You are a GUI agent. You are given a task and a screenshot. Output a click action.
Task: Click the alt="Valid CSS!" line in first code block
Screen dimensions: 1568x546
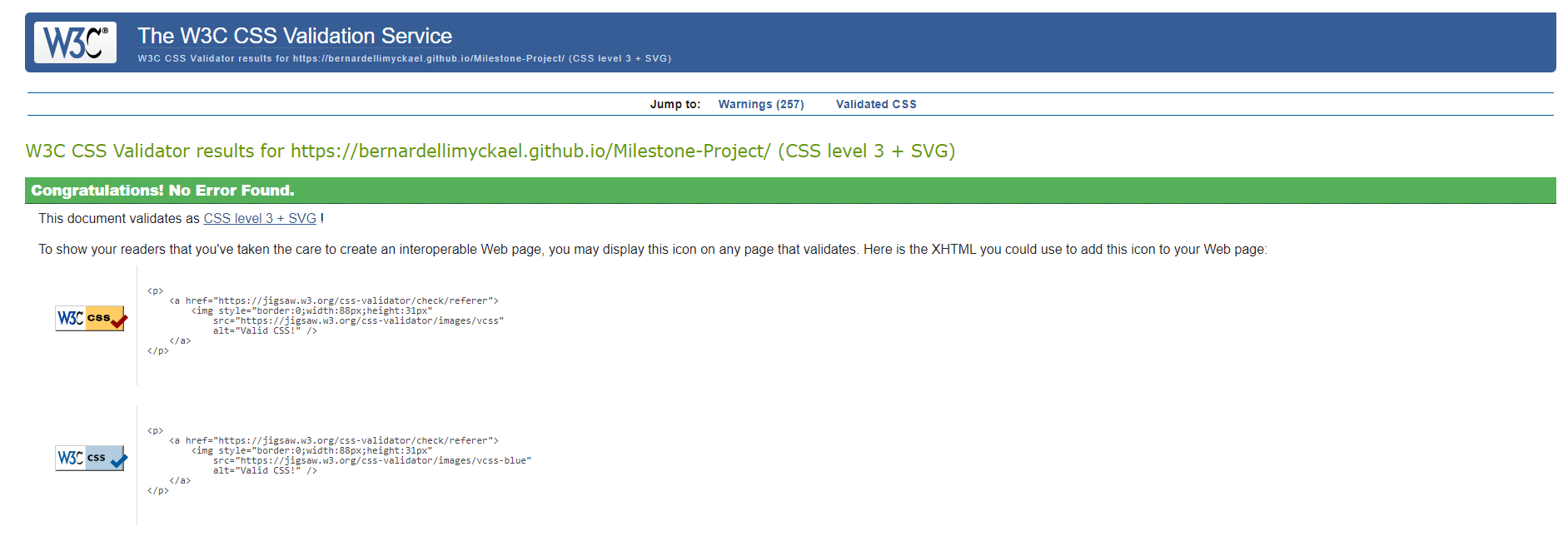[265, 330]
